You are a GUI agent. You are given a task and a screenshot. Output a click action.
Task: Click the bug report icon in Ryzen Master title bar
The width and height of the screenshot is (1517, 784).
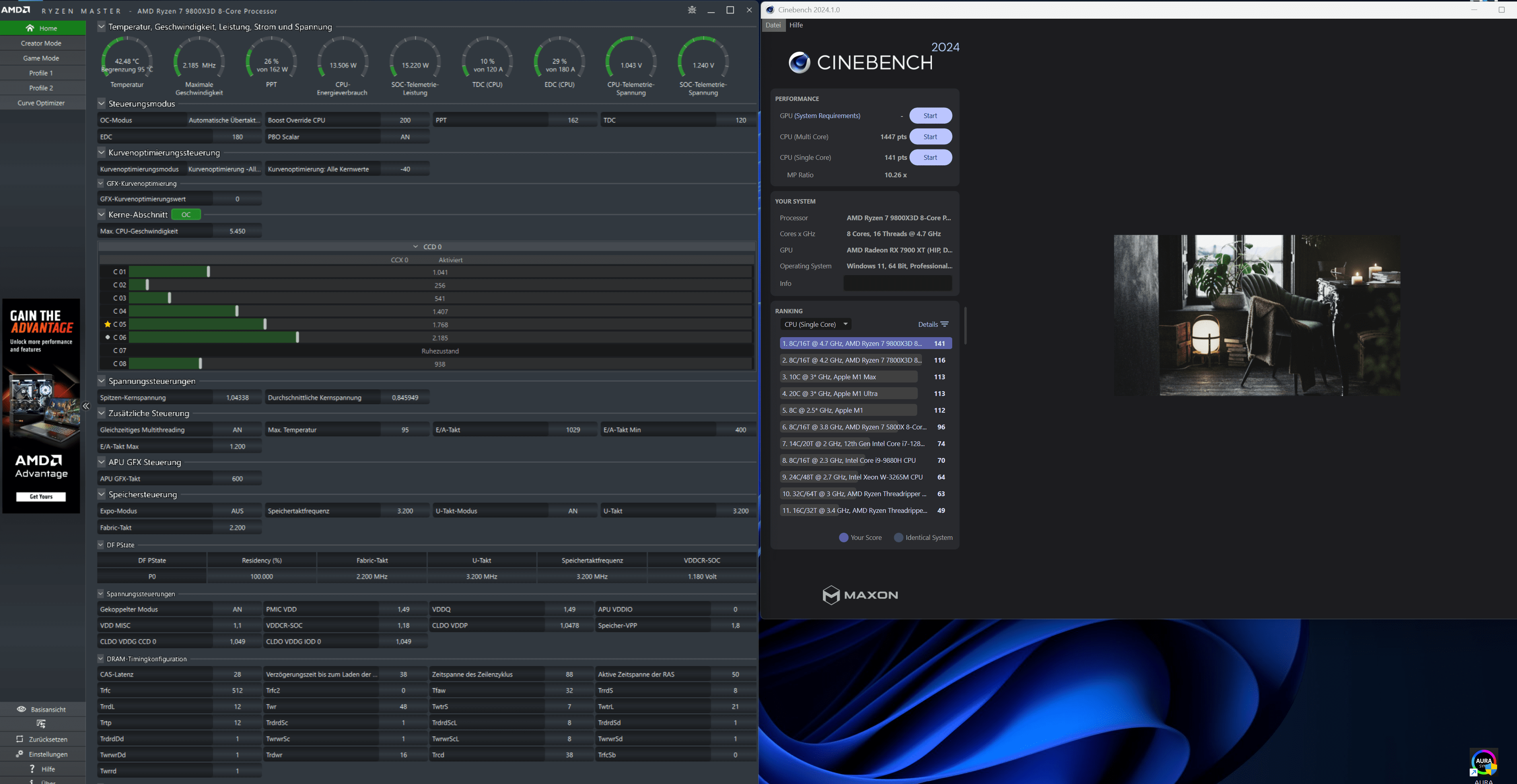[x=692, y=10]
